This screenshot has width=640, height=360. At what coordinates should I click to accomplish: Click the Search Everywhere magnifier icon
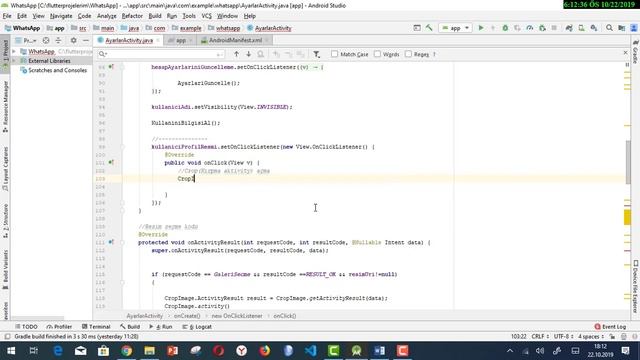point(609,28)
